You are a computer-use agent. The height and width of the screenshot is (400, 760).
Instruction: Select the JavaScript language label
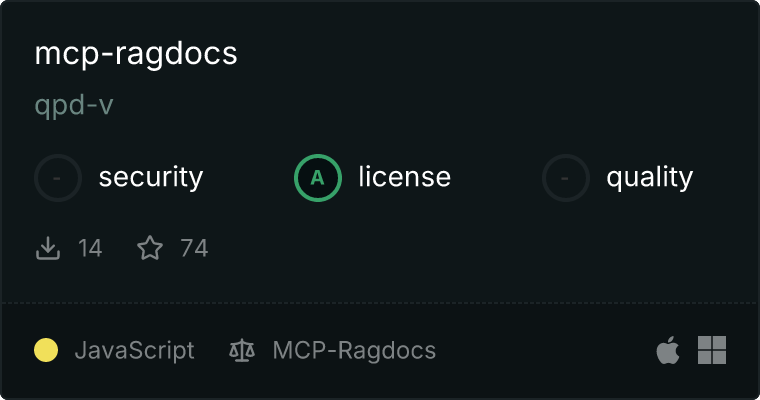click(x=134, y=351)
